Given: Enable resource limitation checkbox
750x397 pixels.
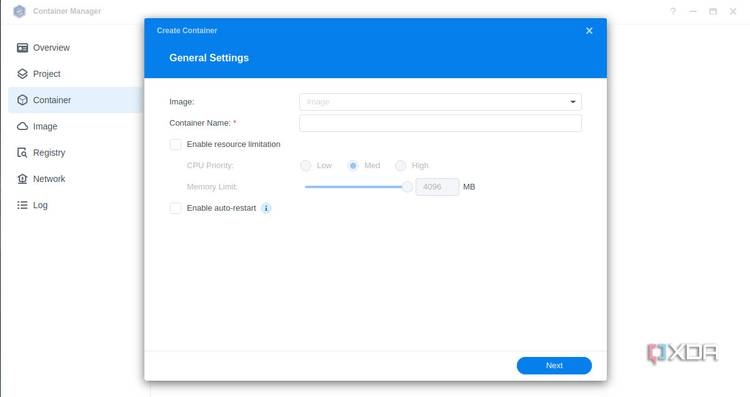Looking at the screenshot, I should pyautogui.click(x=176, y=144).
